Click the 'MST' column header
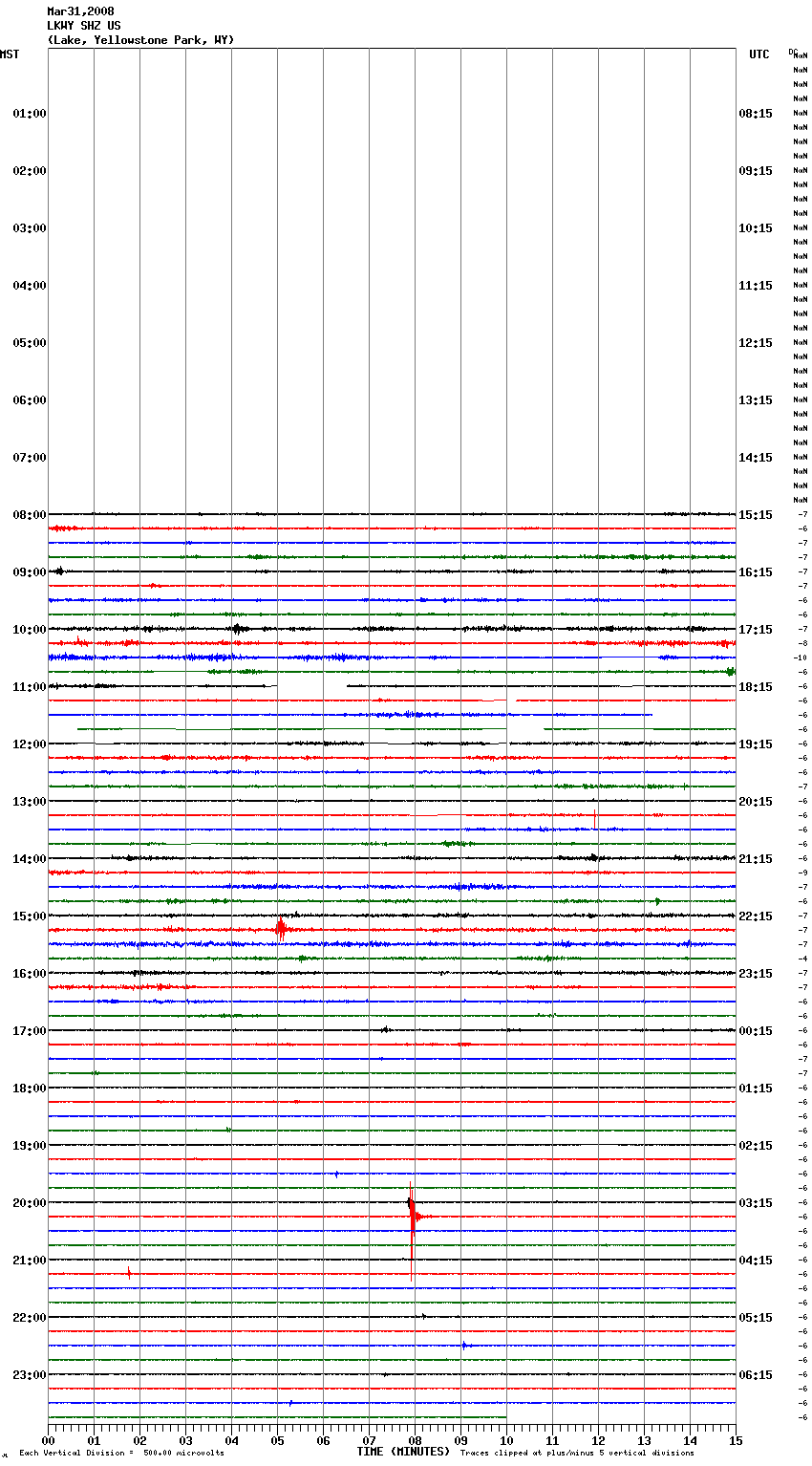The image size is (812, 1466). (10, 54)
